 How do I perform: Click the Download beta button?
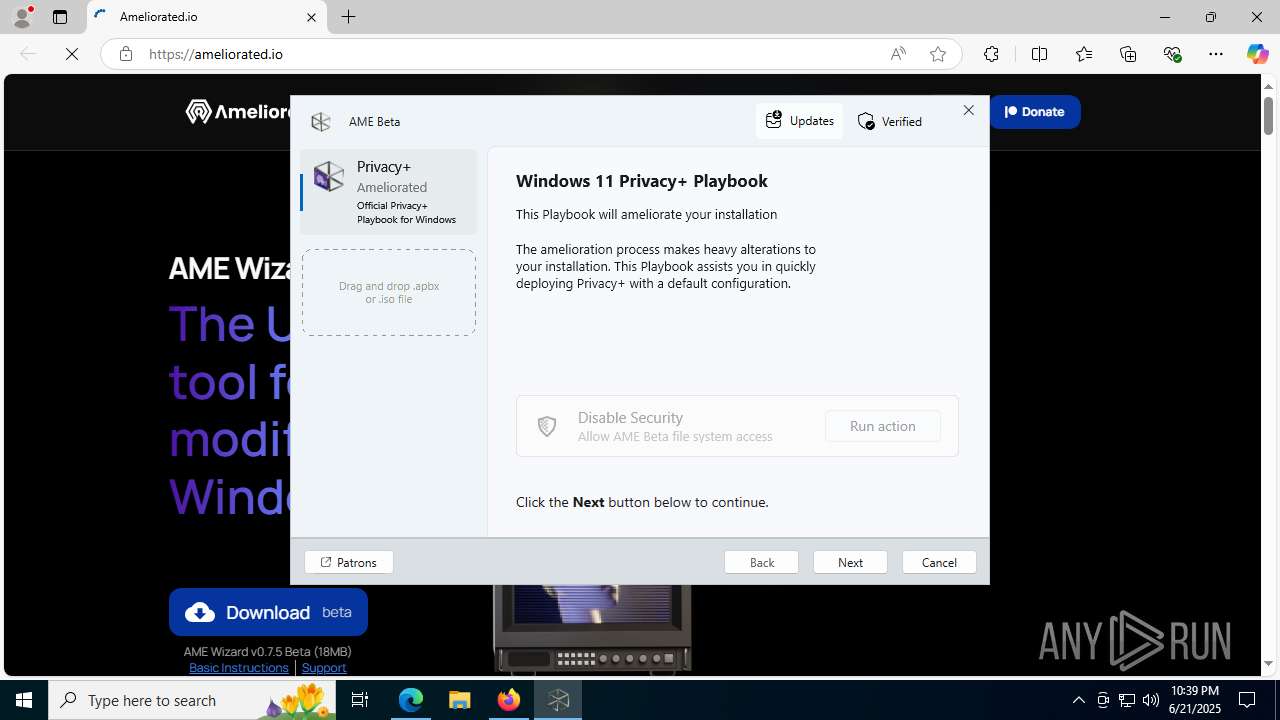pyautogui.click(x=268, y=612)
